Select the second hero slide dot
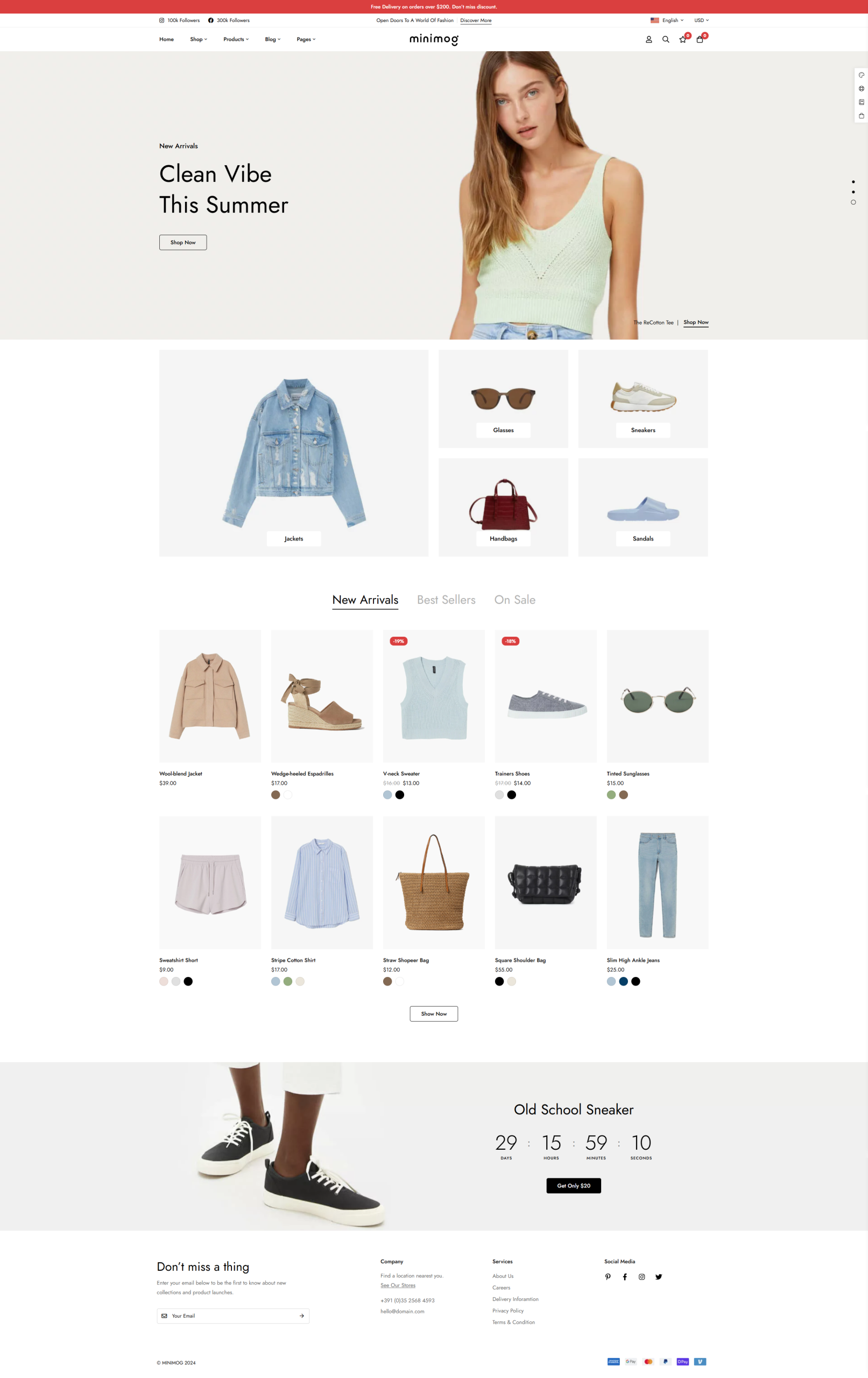868x1378 pixels. [853, 192]
